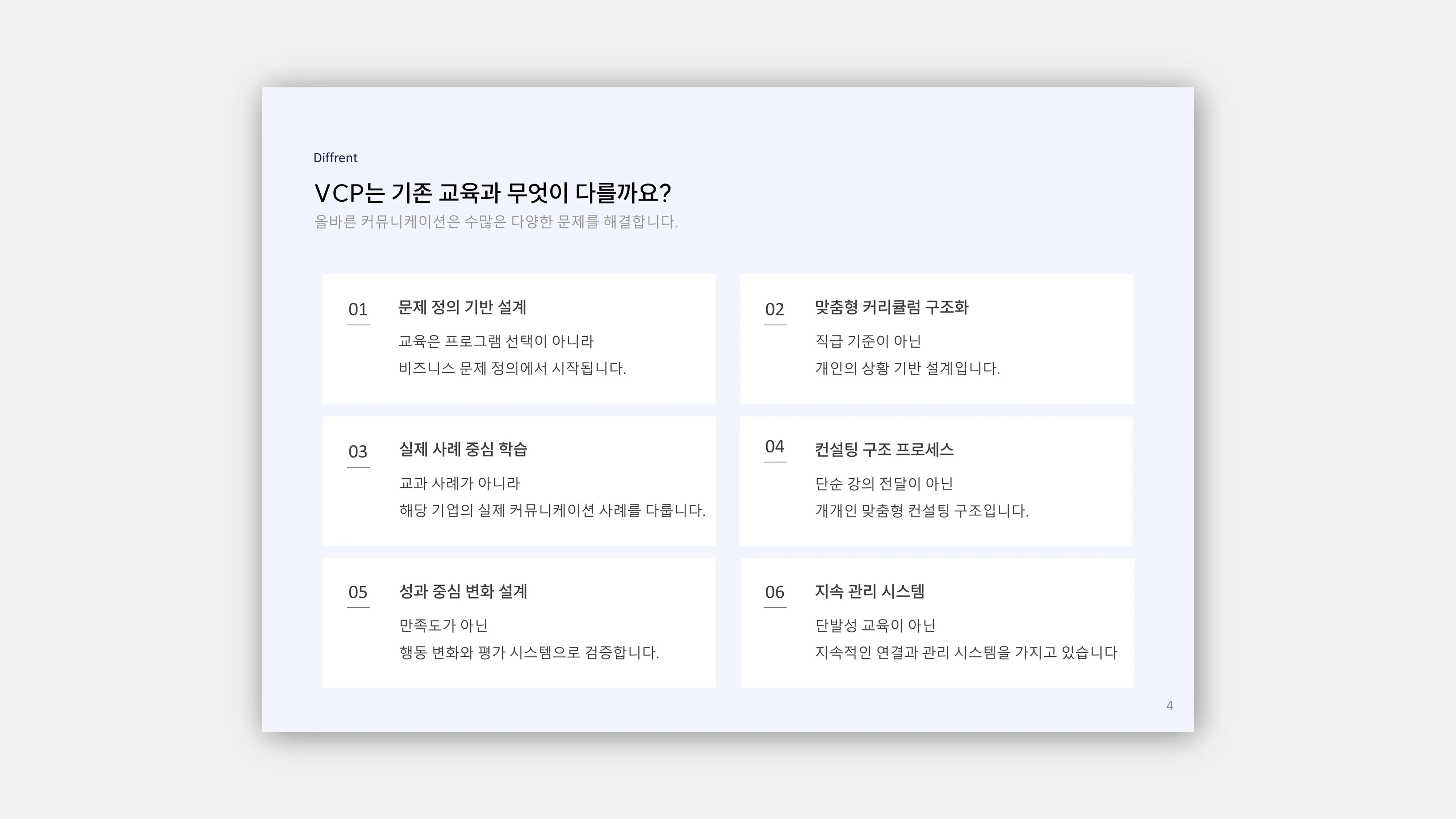This screenshot has width=1456, height=819.
Task: Click the line '개개인 맞춤형 컨설팅 구조입니다.'
Action: coord(922,511)
